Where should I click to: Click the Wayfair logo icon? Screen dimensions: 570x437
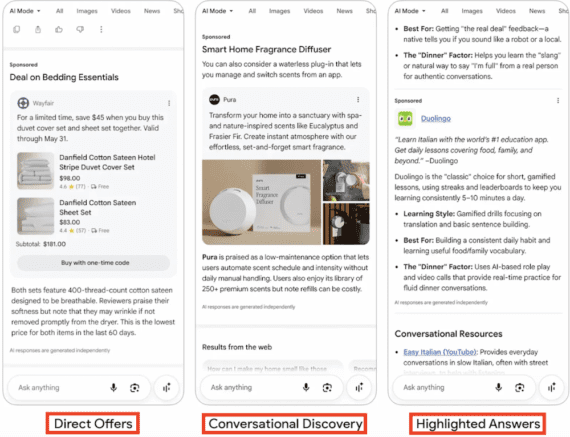point(23,103)
